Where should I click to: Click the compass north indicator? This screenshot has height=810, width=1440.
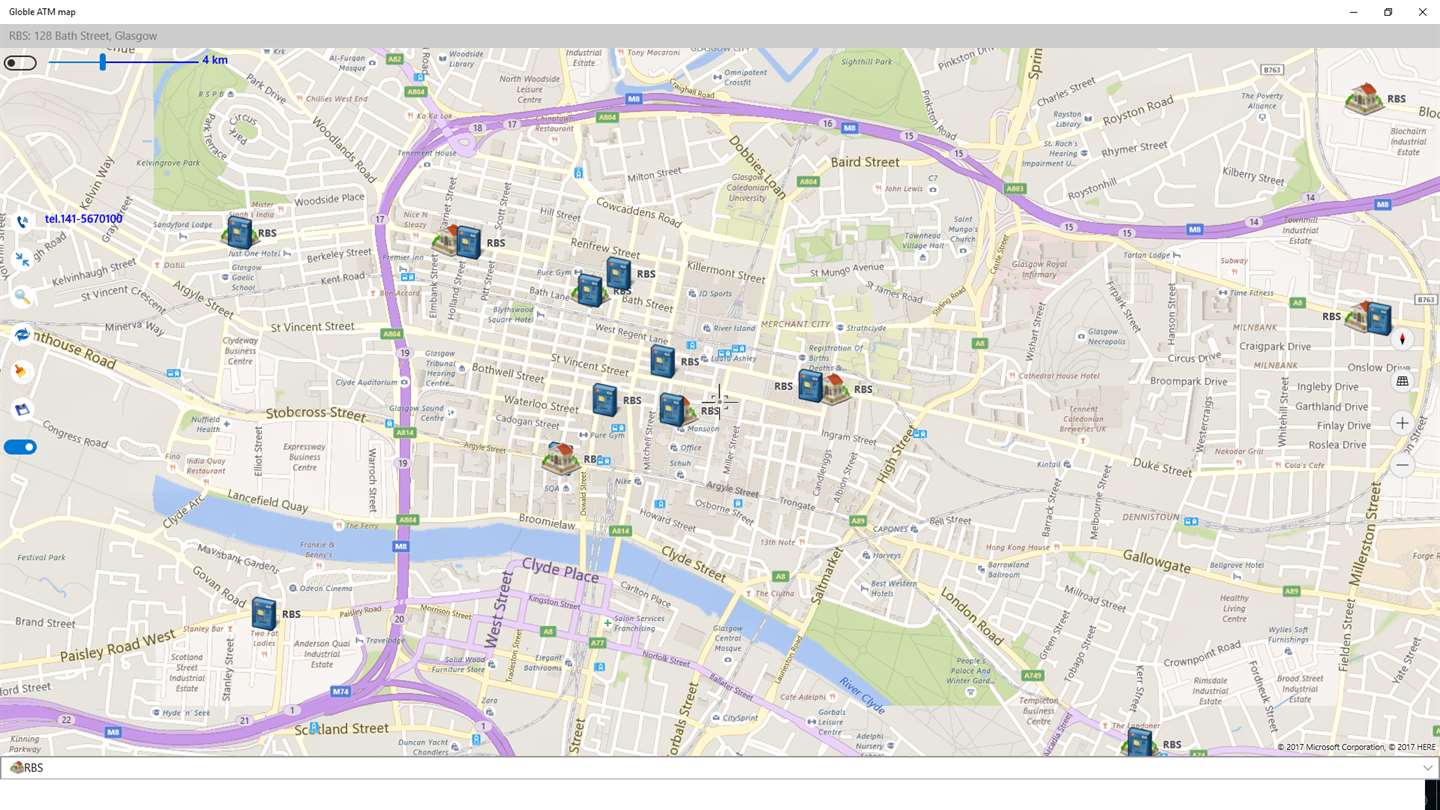[1402, 339]
